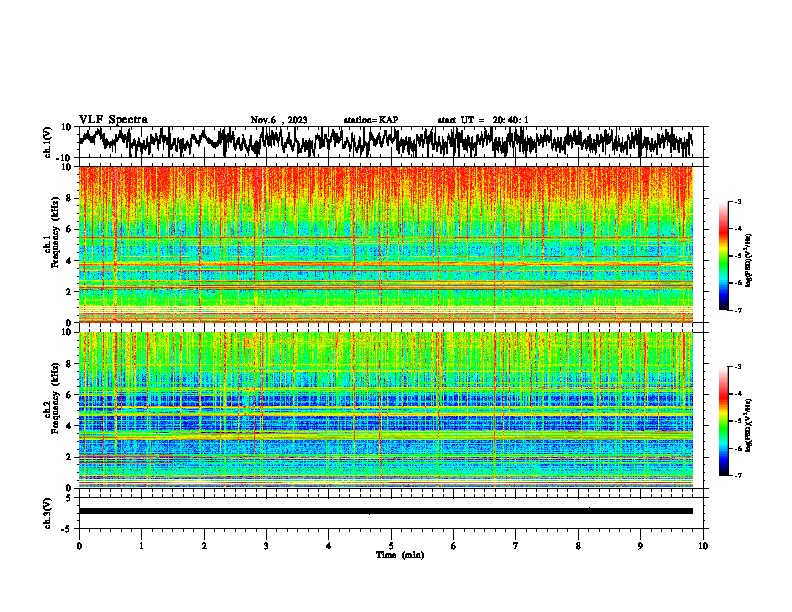
Task: Click the ch.2 spectrogram color scale bar
Action: pyautogui.click(x=723, y=421)
